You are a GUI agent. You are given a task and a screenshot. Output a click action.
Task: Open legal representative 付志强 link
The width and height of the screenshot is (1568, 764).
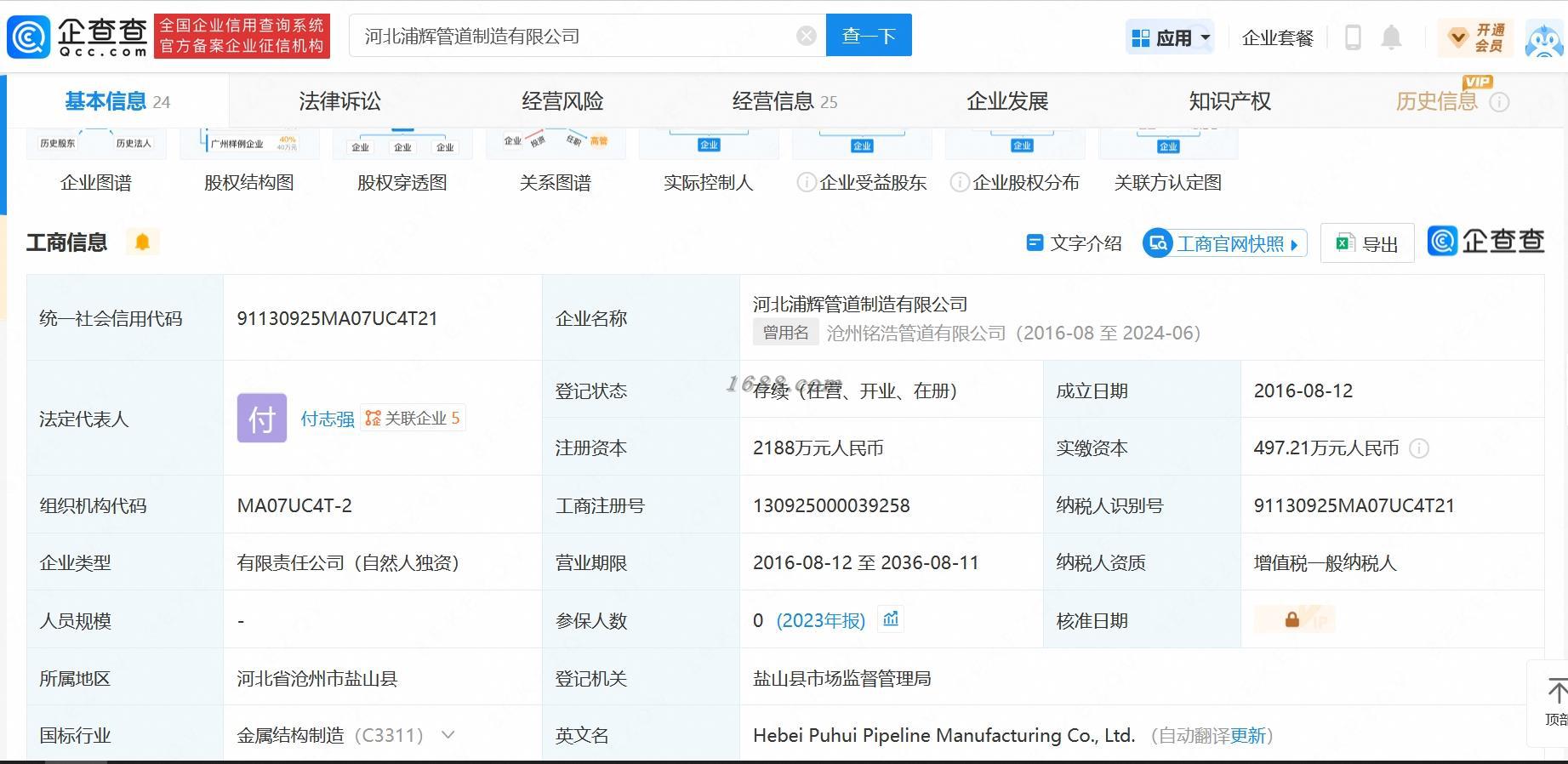pos(328,419)
